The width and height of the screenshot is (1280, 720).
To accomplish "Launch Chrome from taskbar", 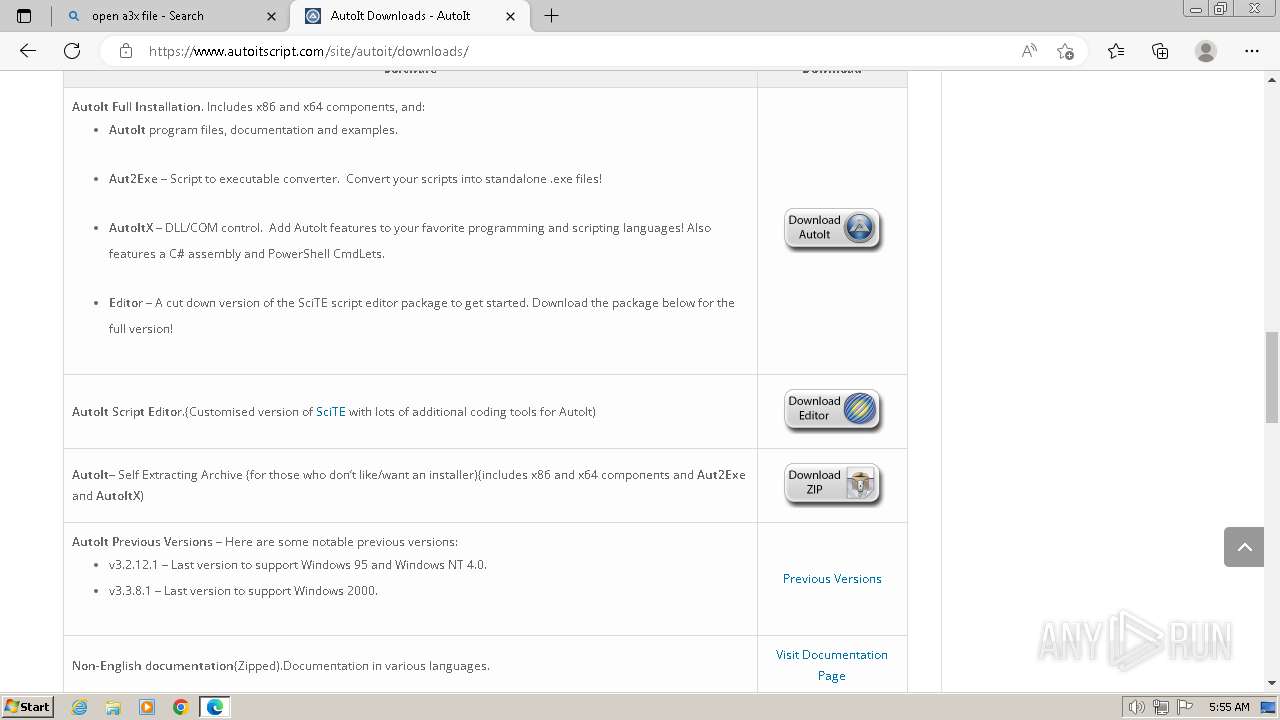I will [x=181, y=707].
